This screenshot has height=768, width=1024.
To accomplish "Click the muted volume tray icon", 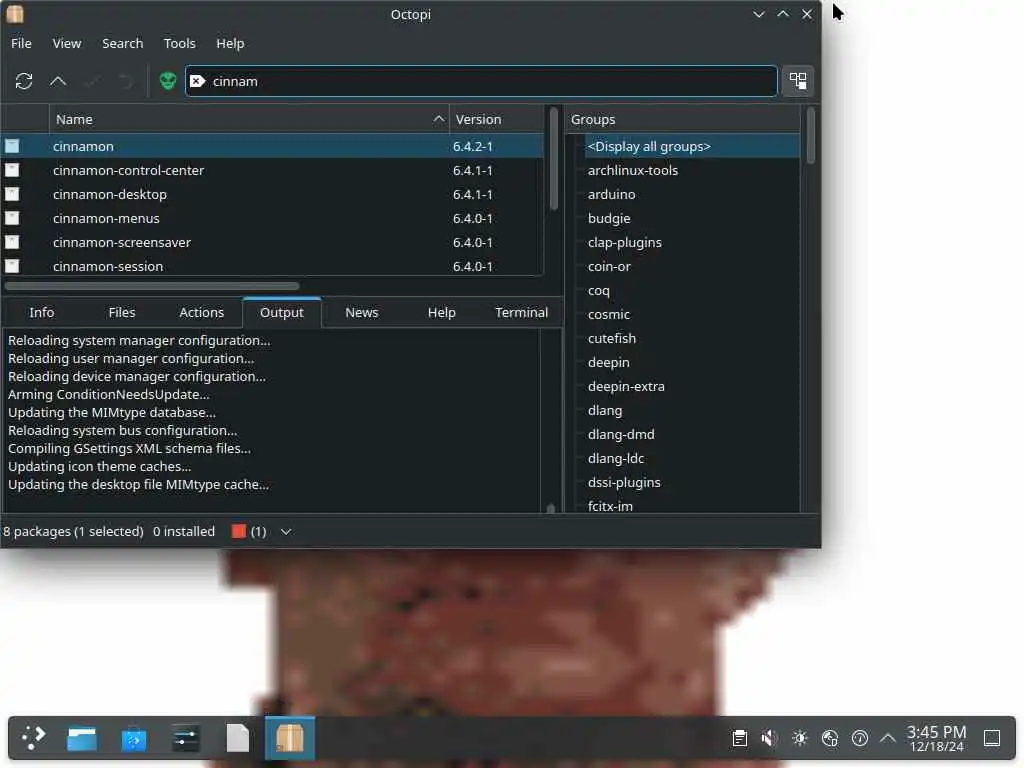I will [769, 738].
